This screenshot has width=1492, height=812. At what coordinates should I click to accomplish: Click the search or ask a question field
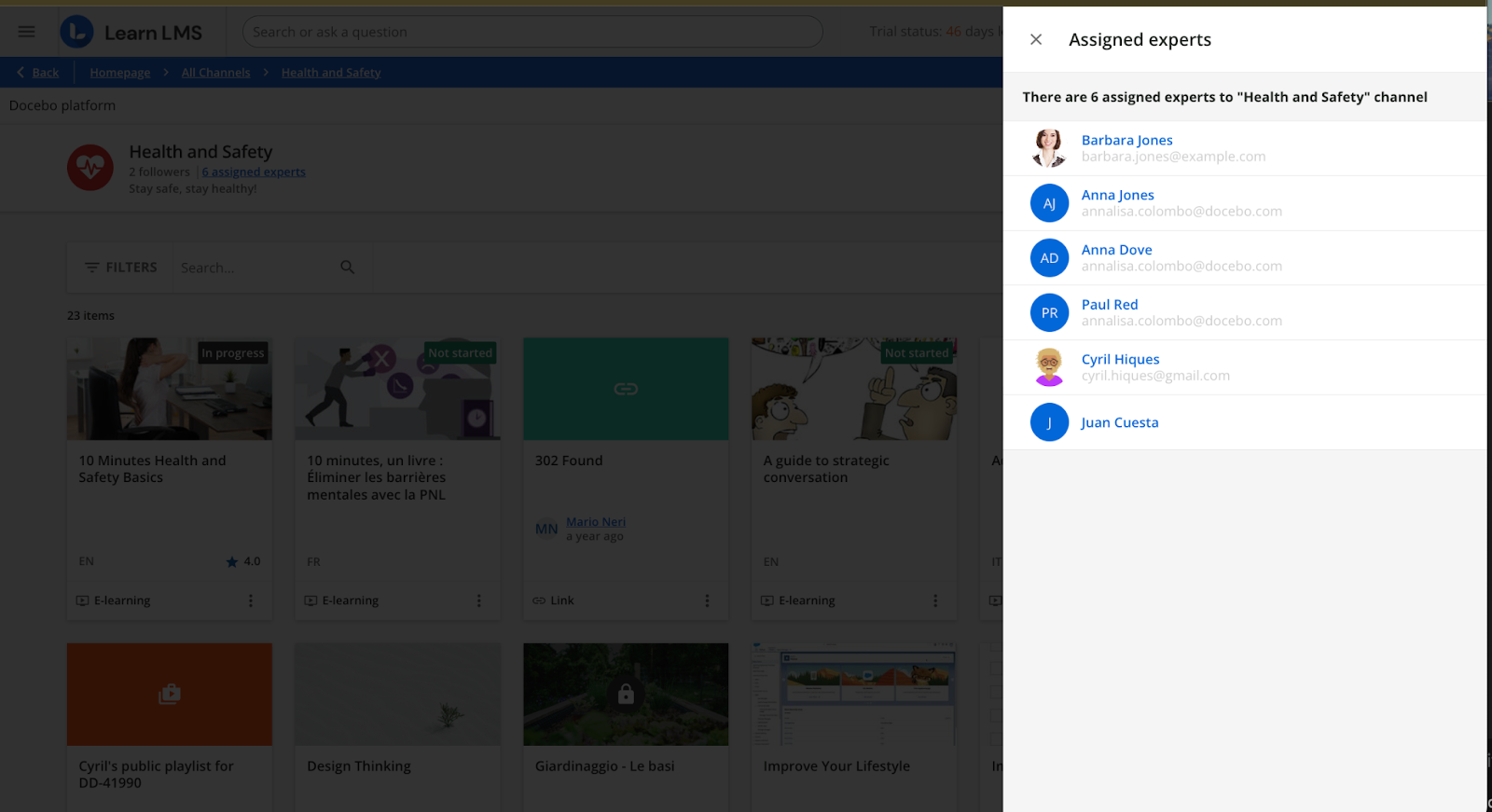[532, 32]
